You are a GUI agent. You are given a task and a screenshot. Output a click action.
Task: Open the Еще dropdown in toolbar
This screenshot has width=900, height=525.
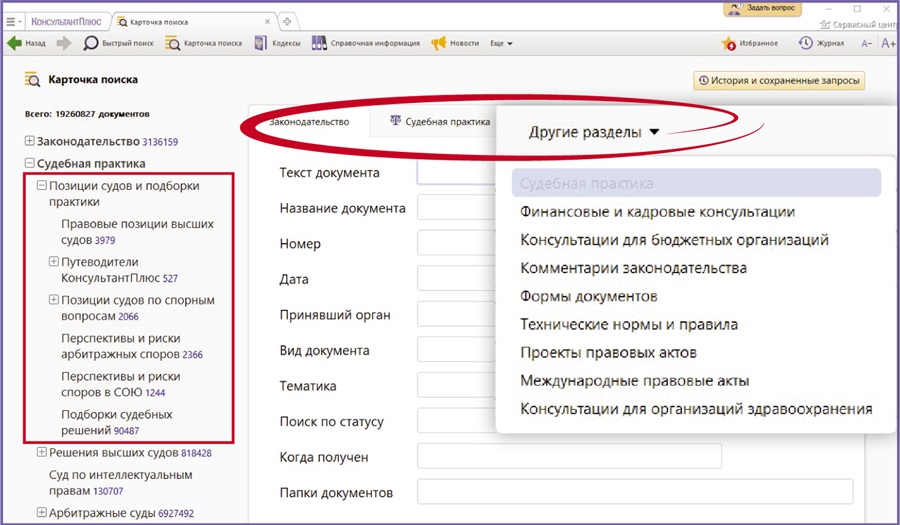tap(501, 43)
